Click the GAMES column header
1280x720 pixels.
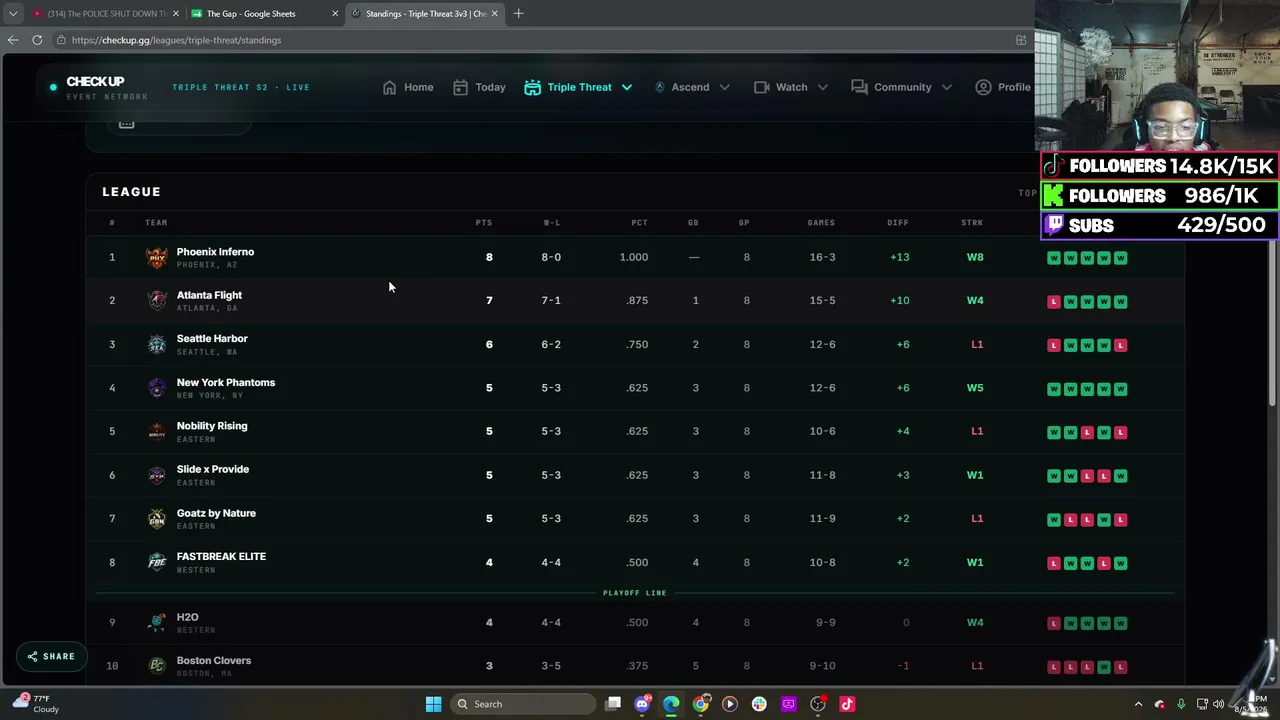click(821, 223)
